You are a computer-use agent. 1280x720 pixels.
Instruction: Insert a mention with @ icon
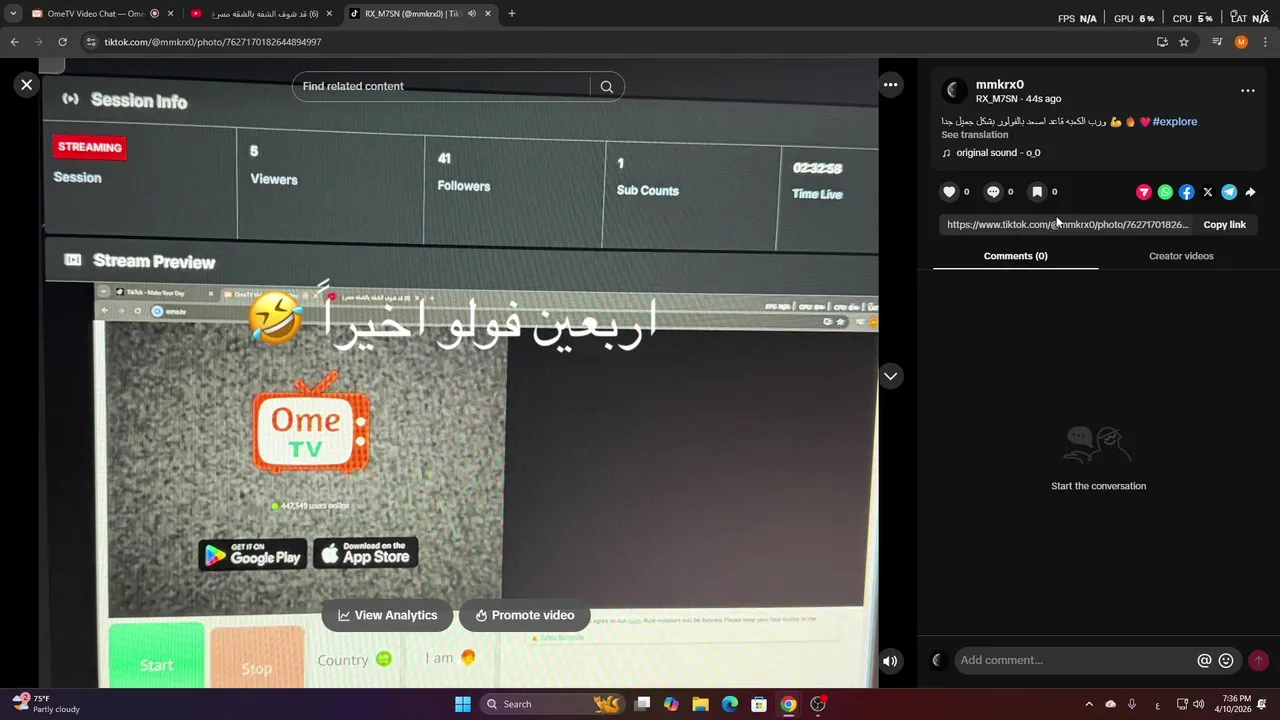(x=1204, y=660)
